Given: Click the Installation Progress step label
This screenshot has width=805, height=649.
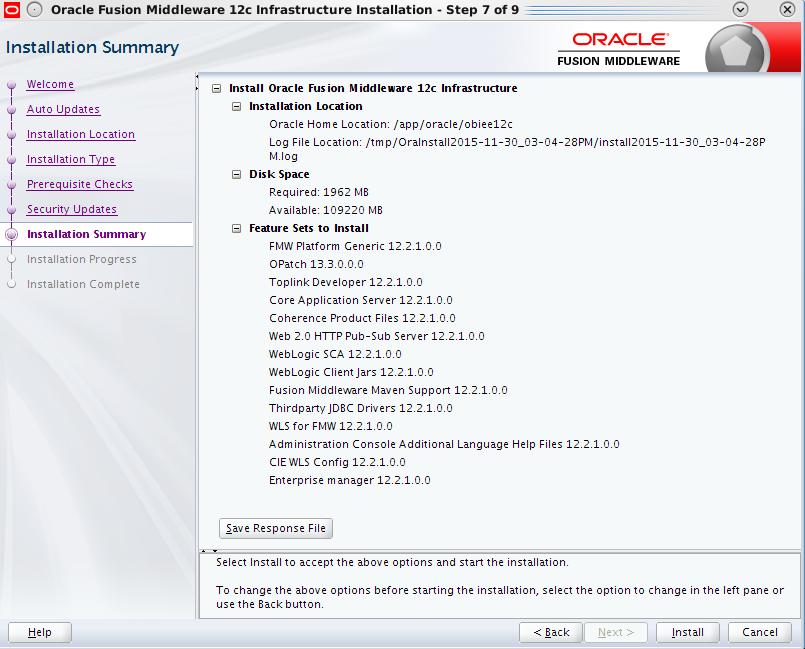Looking at the screenshot, I should (x=82, y=259).
